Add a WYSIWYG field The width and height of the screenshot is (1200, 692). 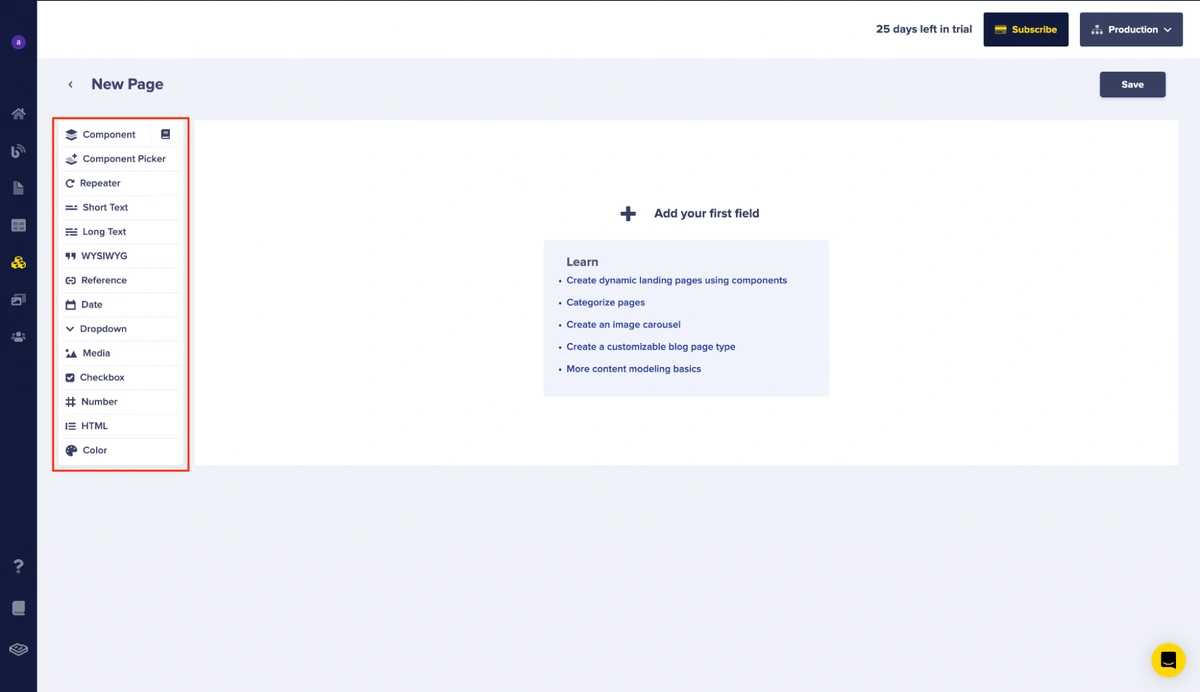click(104, 256)
